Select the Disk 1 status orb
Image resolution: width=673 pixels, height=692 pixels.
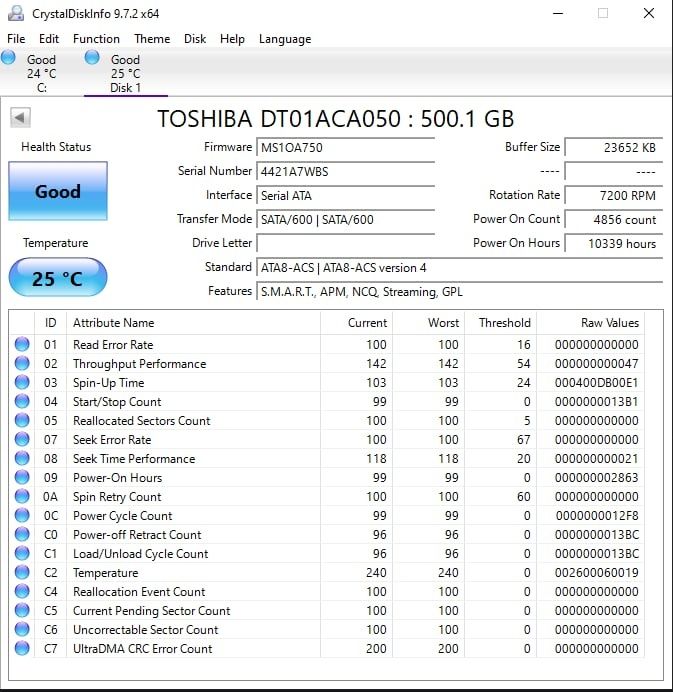click(x=92, y=57)
